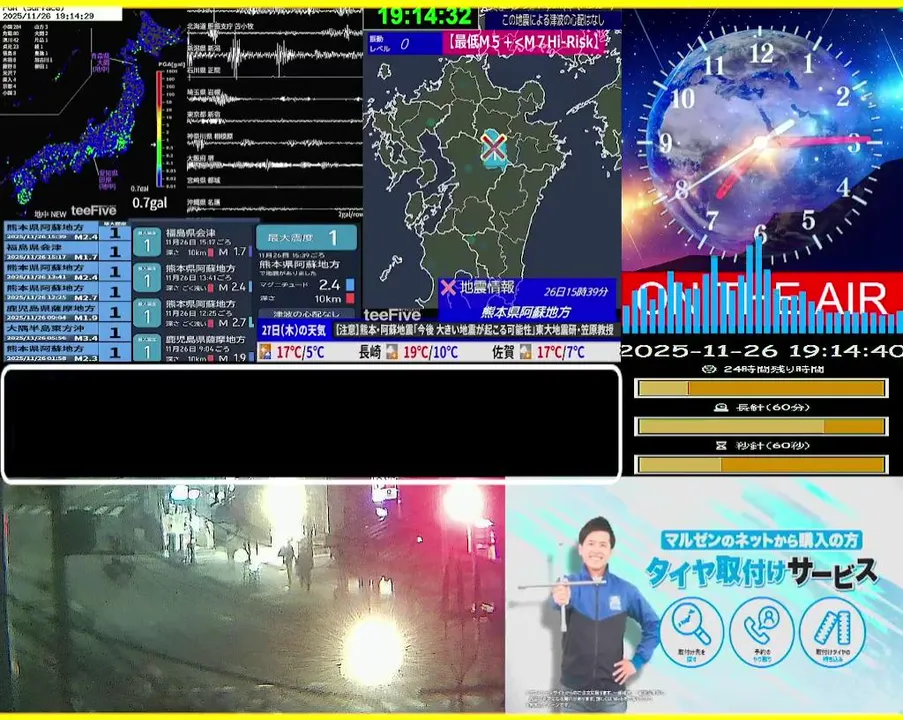
Task: Click the weather icon next to 長崎
Action: point(392,351)
